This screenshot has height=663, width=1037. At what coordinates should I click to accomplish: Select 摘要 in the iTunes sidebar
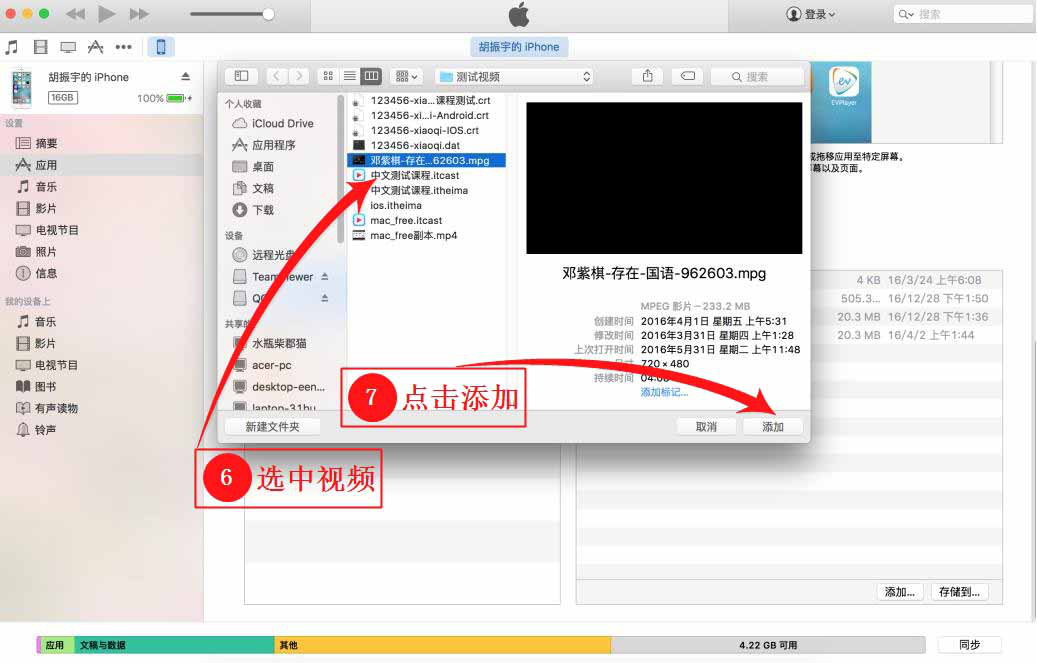pyautogui.click(x=46, y=144)
